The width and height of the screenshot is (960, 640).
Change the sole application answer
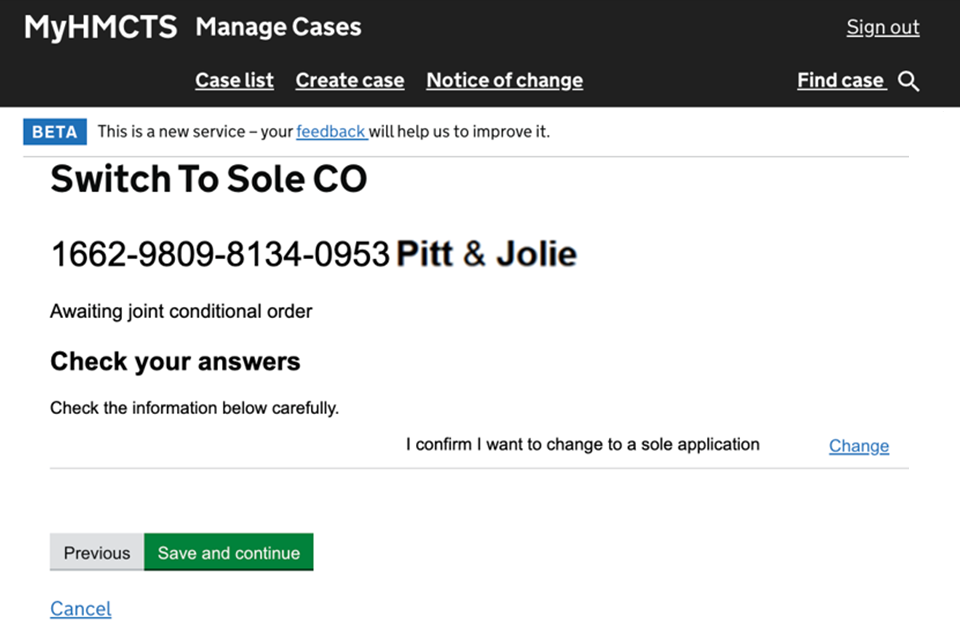(858, 446)
